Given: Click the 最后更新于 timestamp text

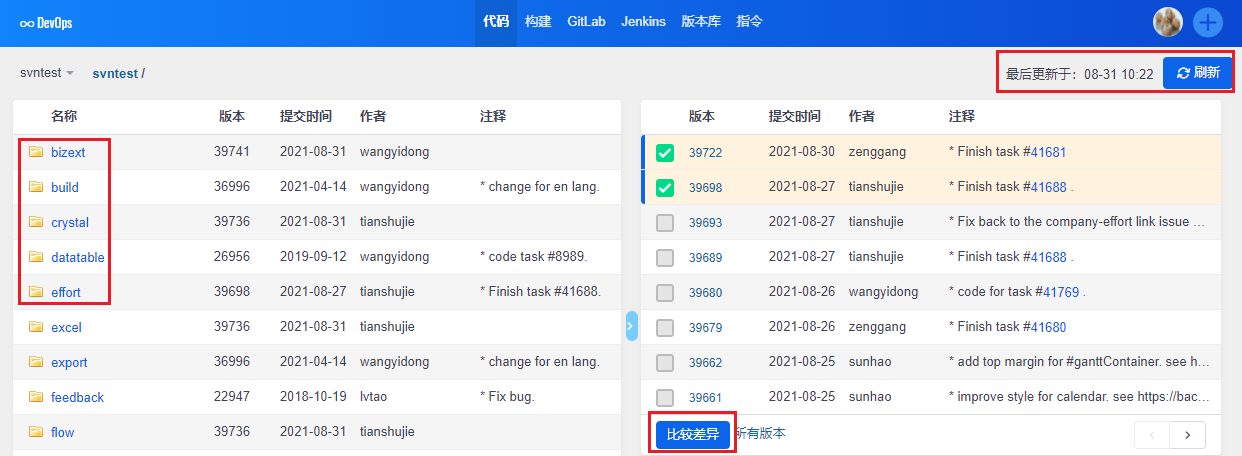Looking at the screenshot, I should pos(1079,74).
